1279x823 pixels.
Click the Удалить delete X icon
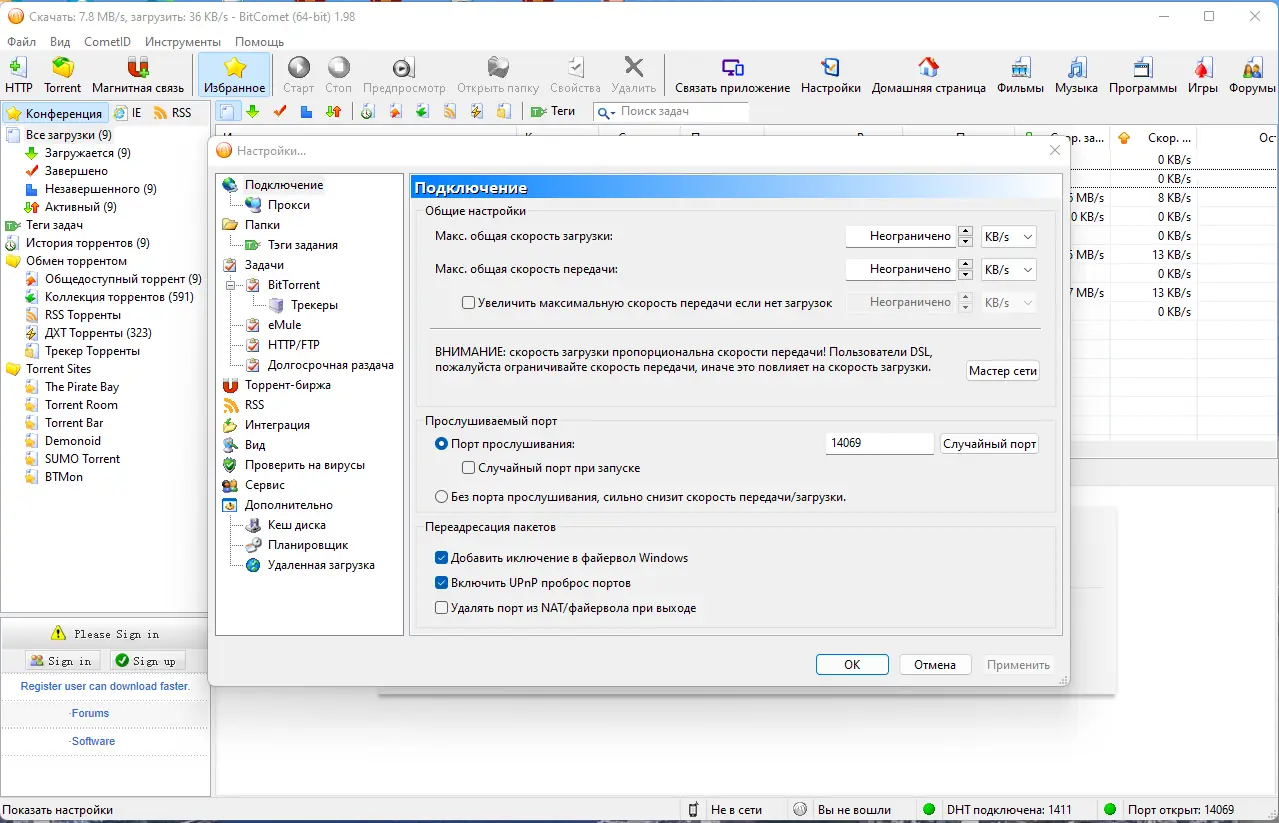[634, 75]
